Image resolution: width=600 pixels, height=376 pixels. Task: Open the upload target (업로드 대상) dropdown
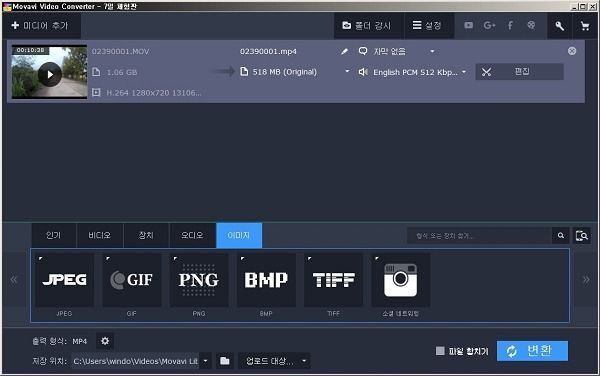click(274, 361)
